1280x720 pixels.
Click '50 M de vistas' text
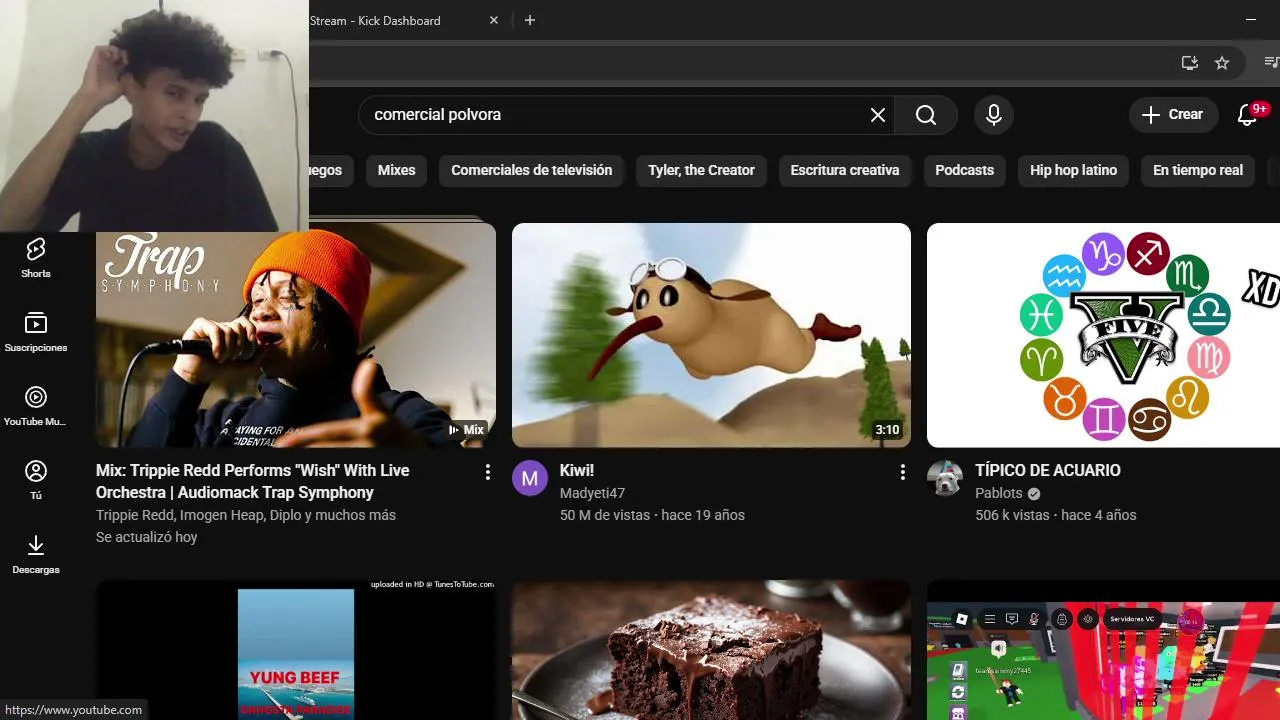point(606,515)
